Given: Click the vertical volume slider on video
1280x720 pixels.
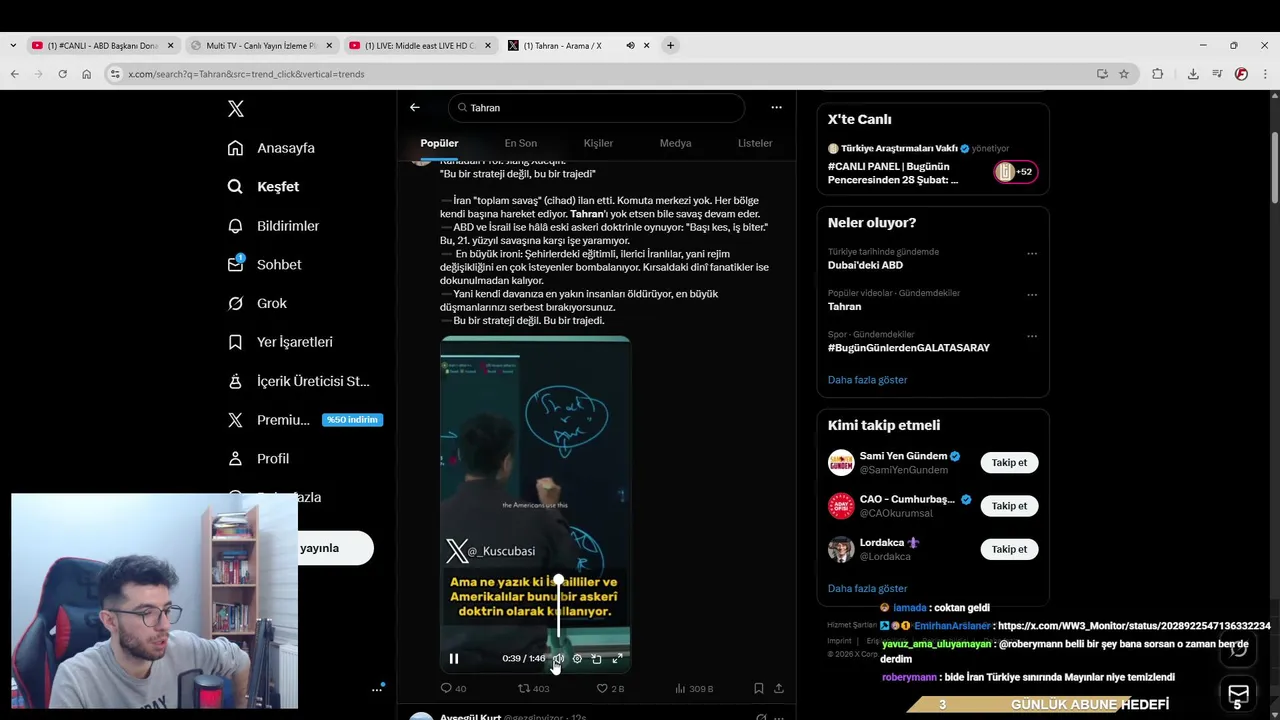Looking at the screenshot, I should tap(559, 607).
